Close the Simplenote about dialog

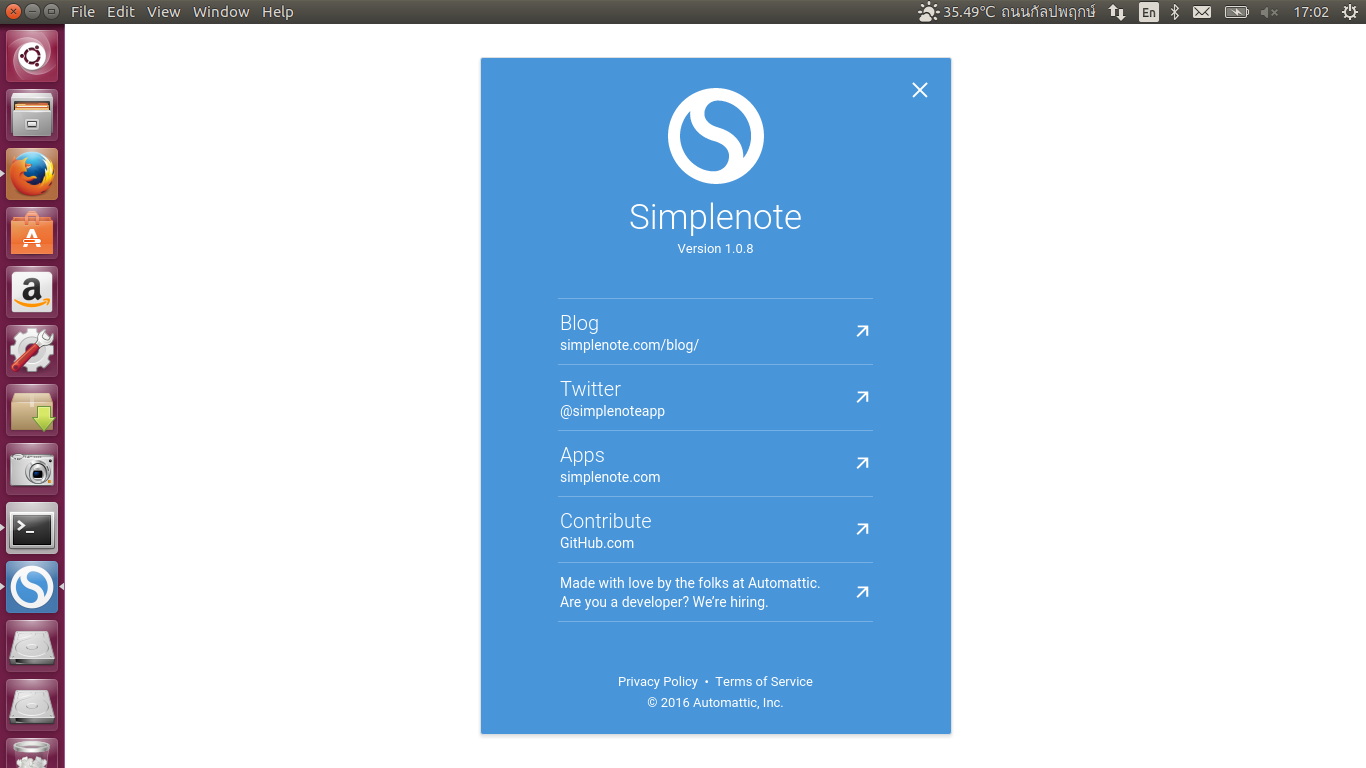(x=920, y=90)
